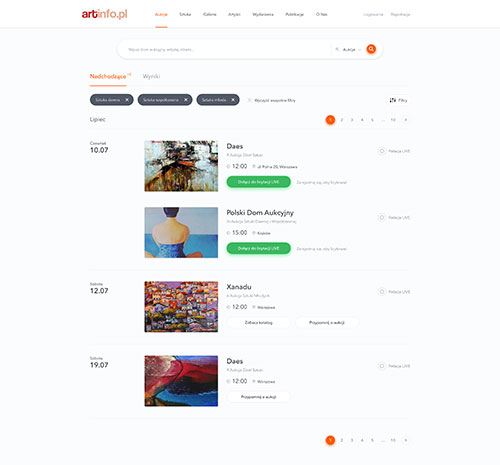Click inside the search text field
The height and width of the screenshot is (465, 500).
click(227, 49)
